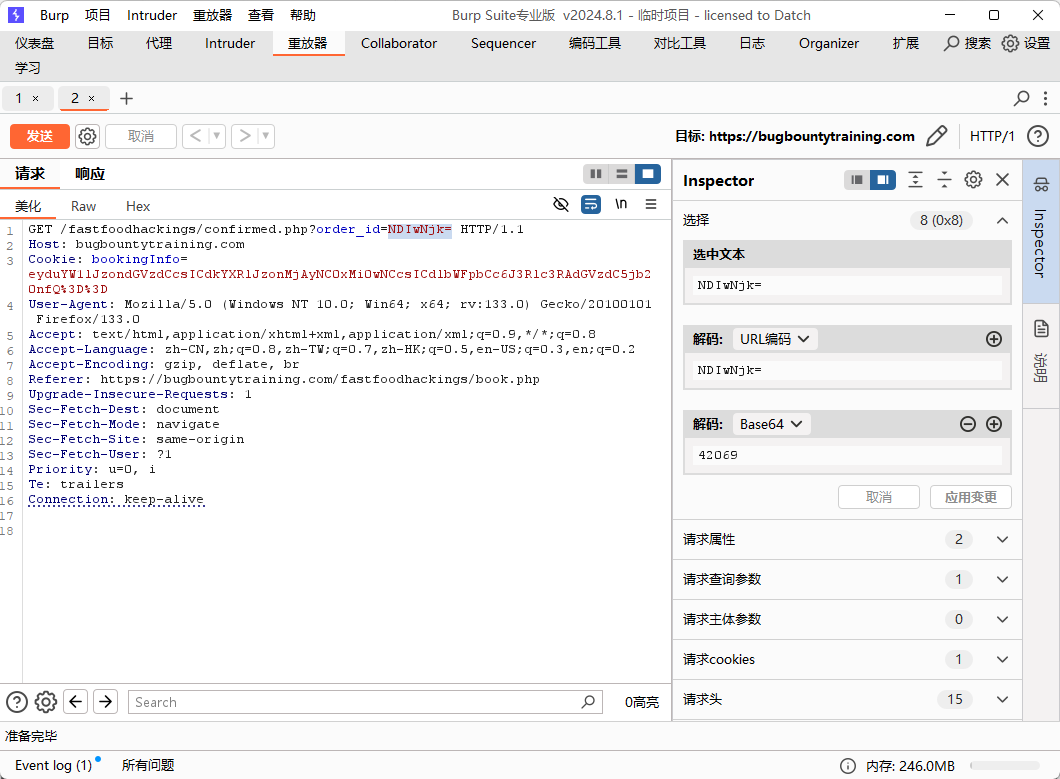Expand the 请求查询参数 section
Viewport: 1060px width, 779px height.
(x=1003, y=580)
